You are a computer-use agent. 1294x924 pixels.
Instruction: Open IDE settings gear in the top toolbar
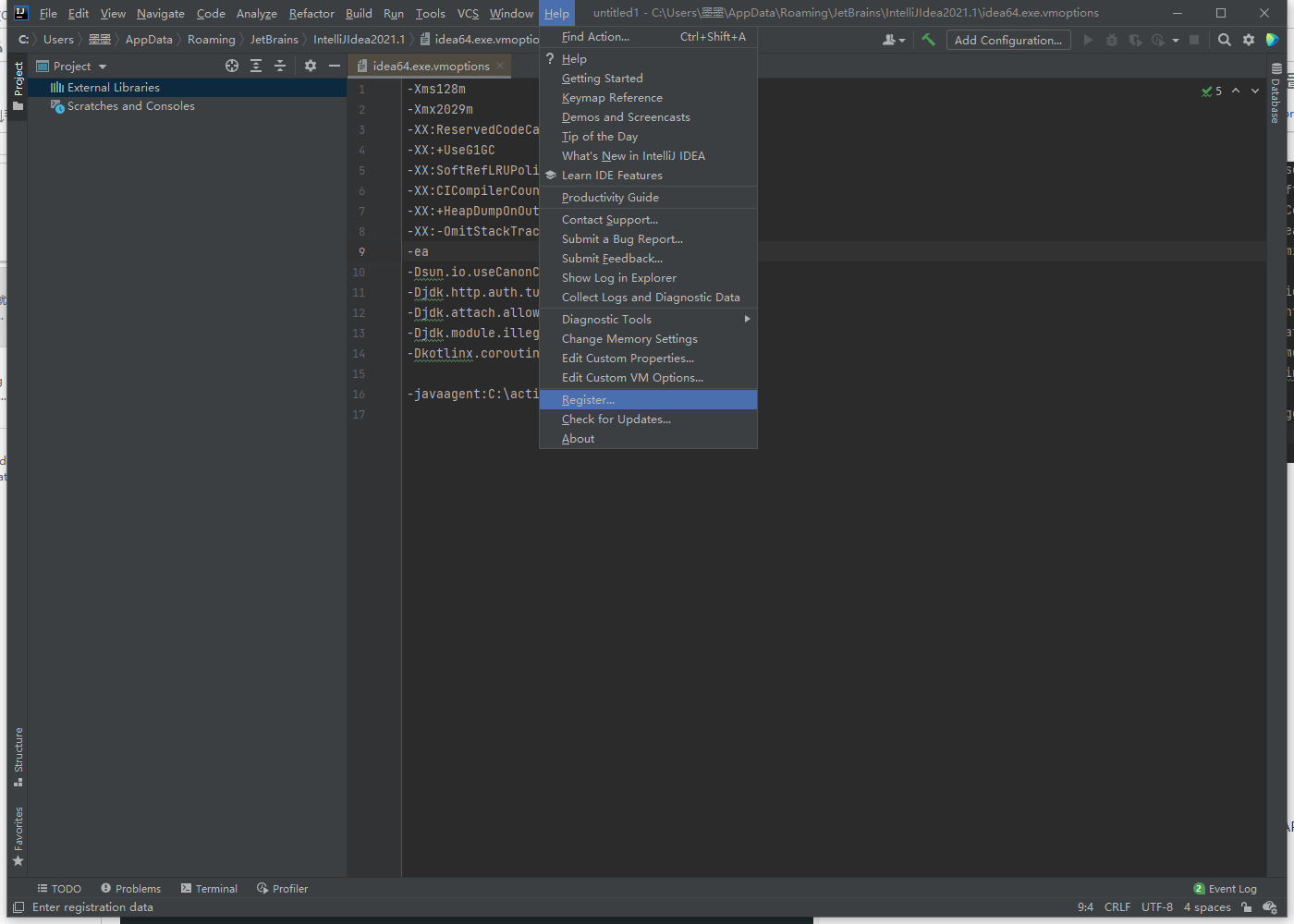(x=1249, y=40)
